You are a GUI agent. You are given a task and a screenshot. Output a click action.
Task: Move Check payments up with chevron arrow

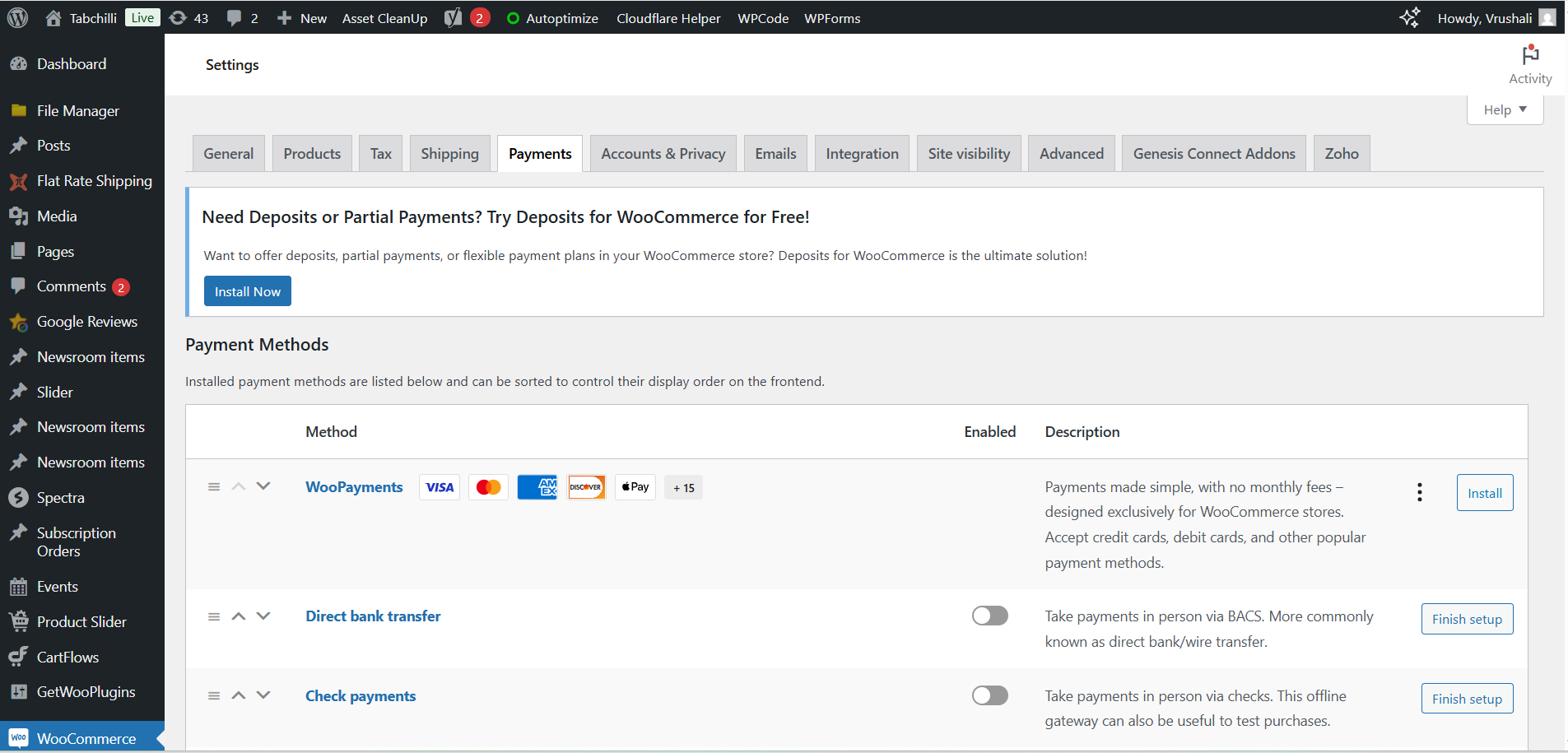(x=239, y=695)
